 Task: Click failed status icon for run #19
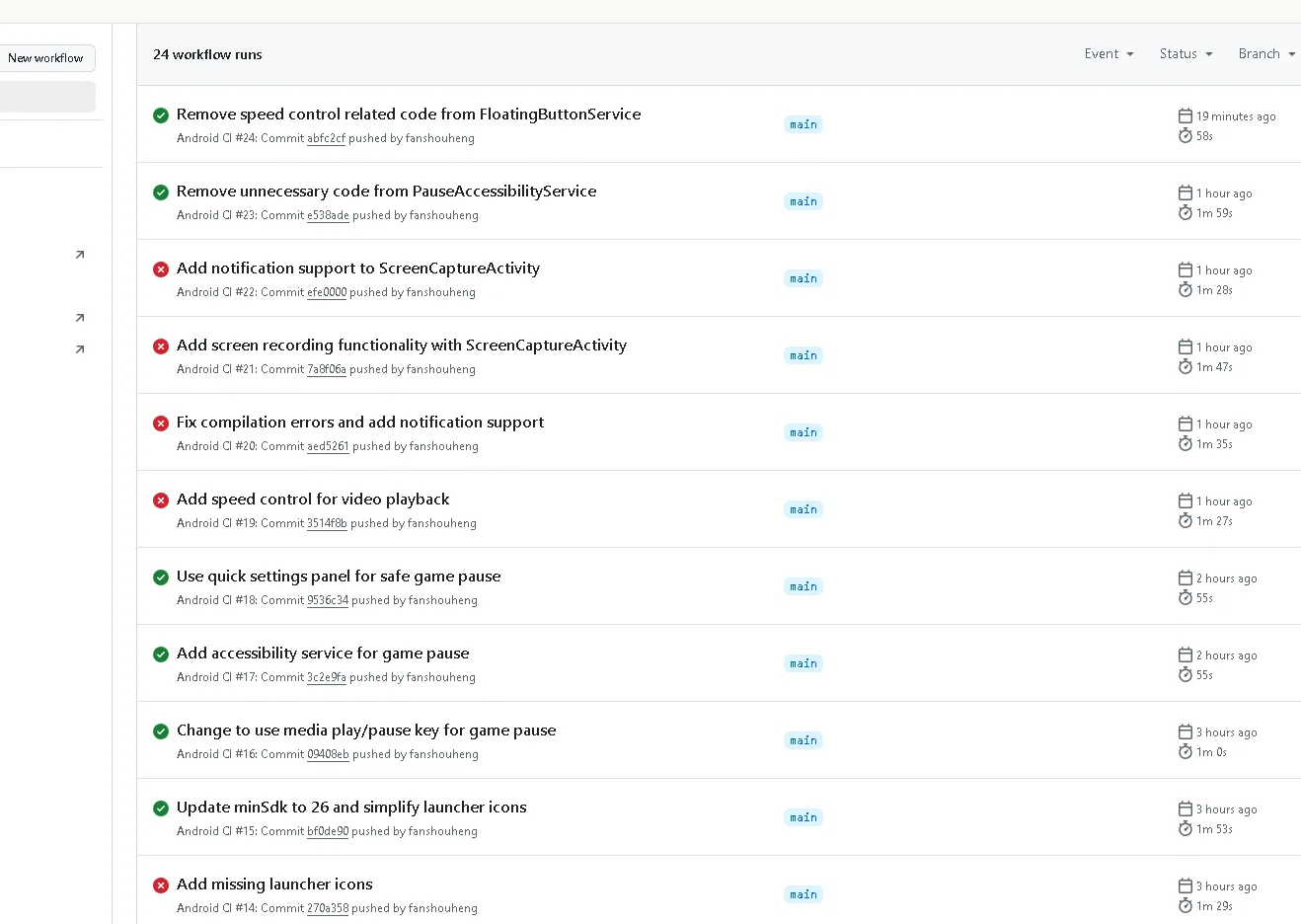pyautogui.click(x=161, y=500)
